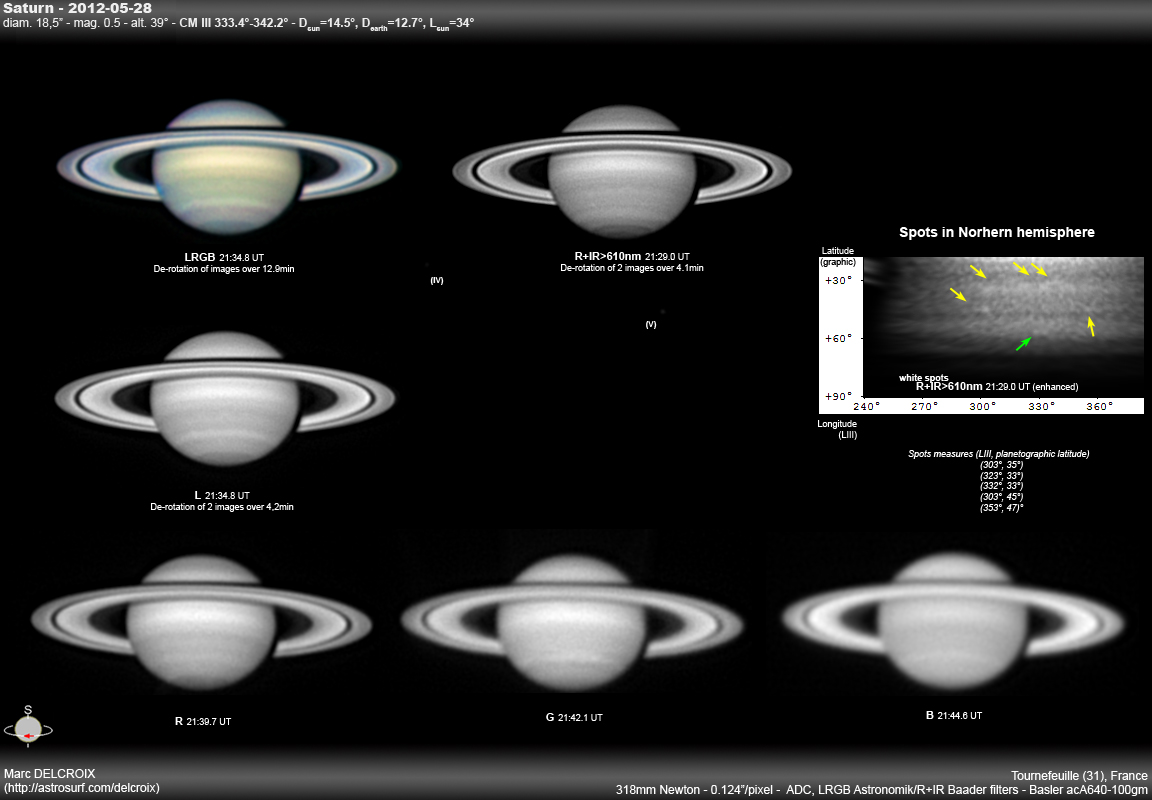Select the G channel Saturn image
1152x800 pixels.
tap(573, 621)
